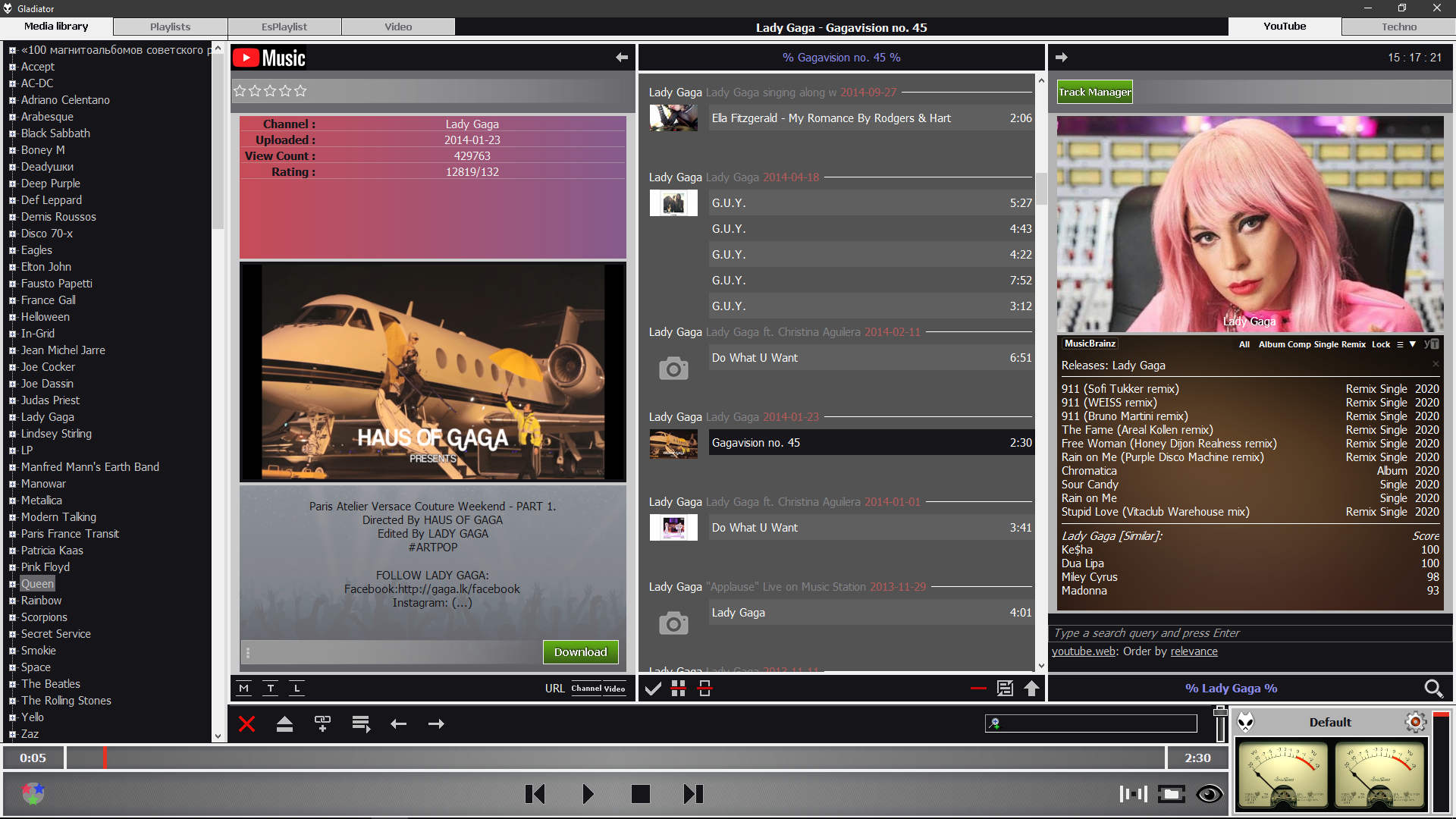Open the Techno tab
Screen dimensions: 1456x819
pyautogui.click(x=1398, y=27)
